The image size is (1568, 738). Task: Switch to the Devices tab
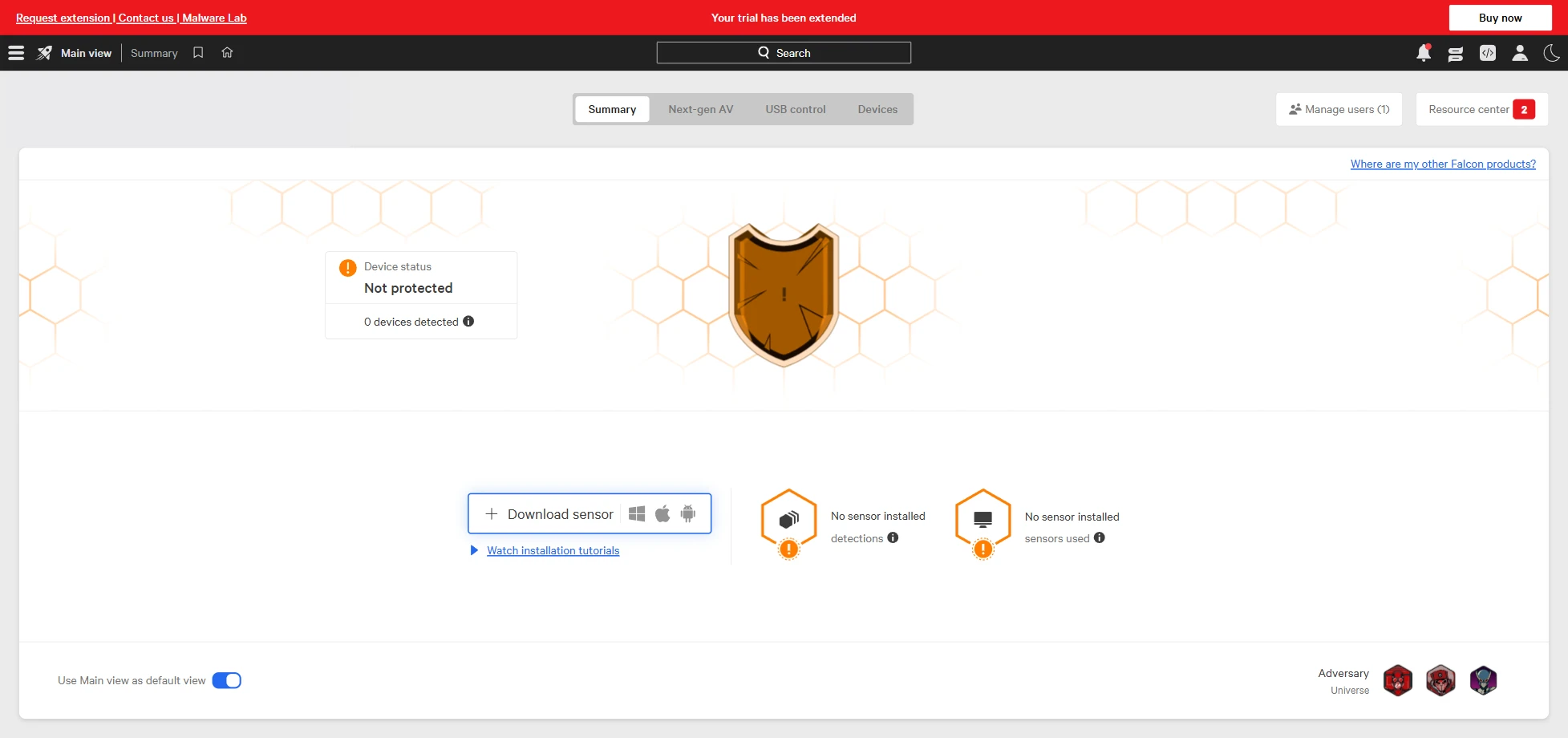tap(877, 109)
